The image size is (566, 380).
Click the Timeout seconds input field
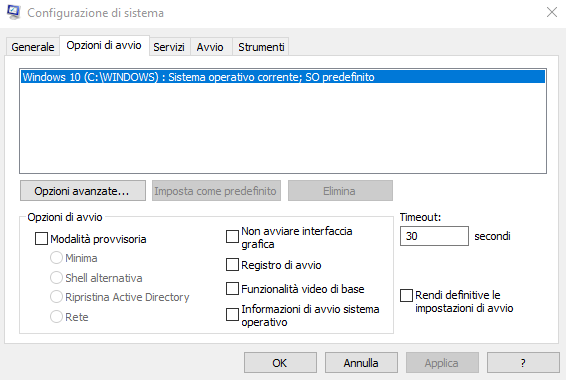[x=434, y=236]
